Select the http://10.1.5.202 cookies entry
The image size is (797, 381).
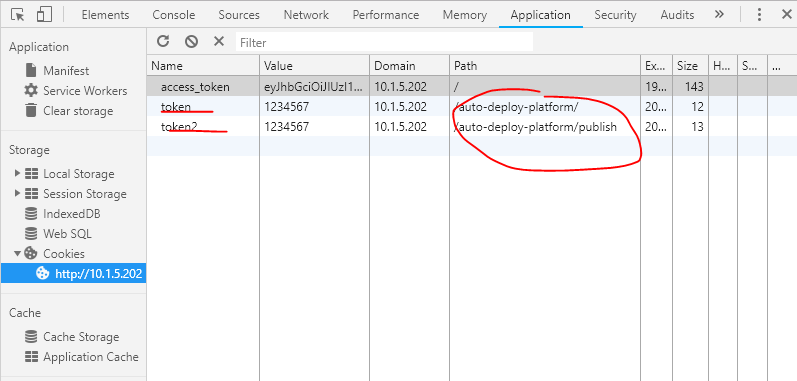73,274
